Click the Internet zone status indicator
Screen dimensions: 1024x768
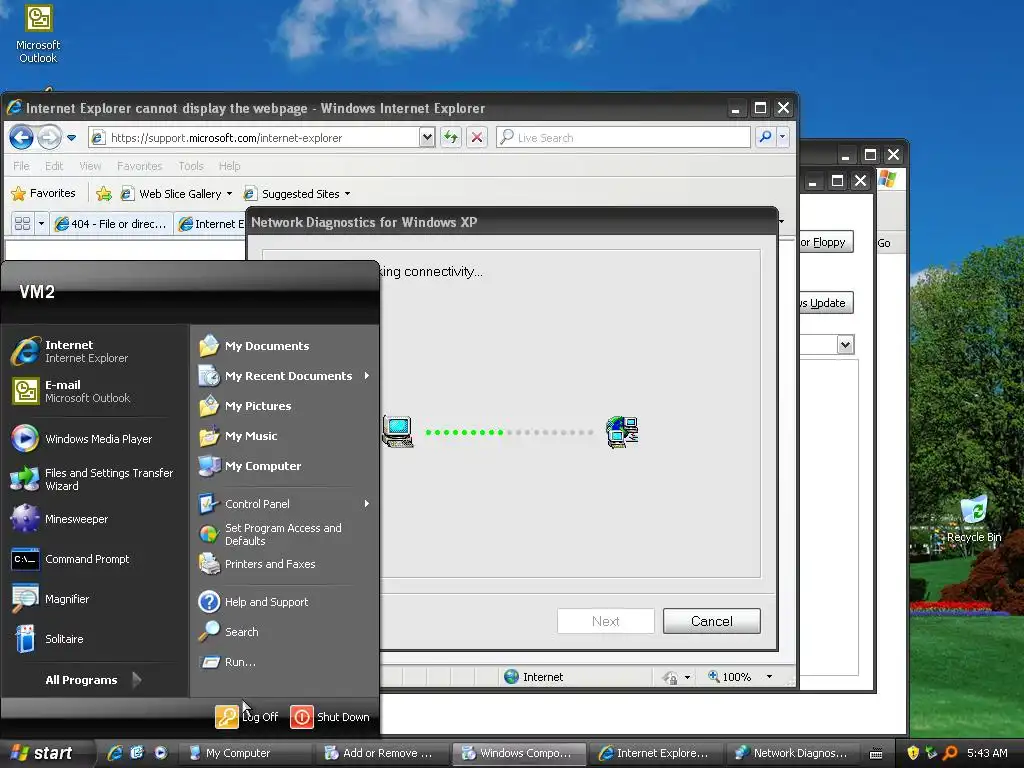pyautogui.click(x=534, y=677)
